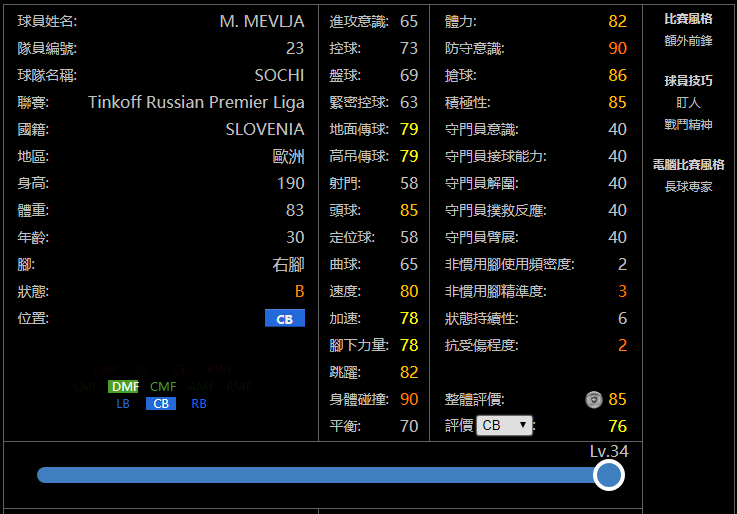Viewport: 737px width, 514px height.
Task: Click the foot value 右腳
Action: coord(288,265)
